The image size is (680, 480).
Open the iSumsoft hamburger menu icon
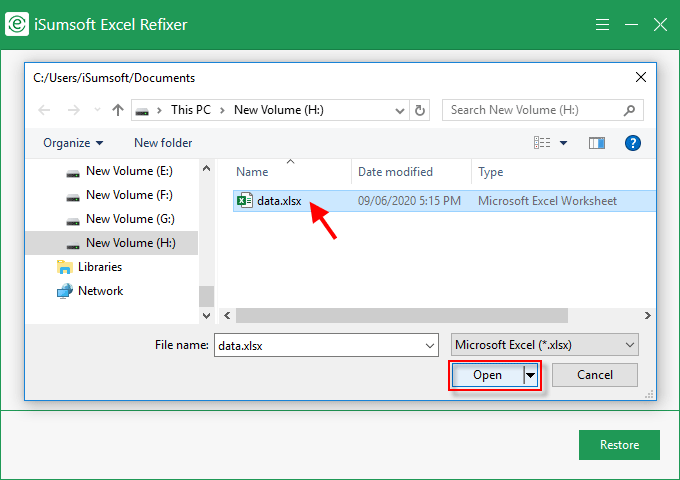pos(602,24)
